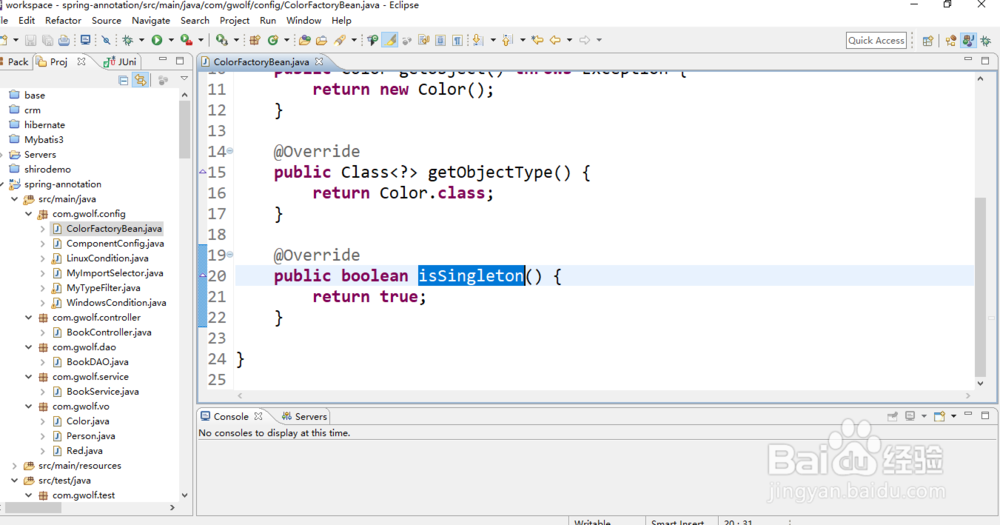Open the Refactor menu

click(x=62, y=20)
